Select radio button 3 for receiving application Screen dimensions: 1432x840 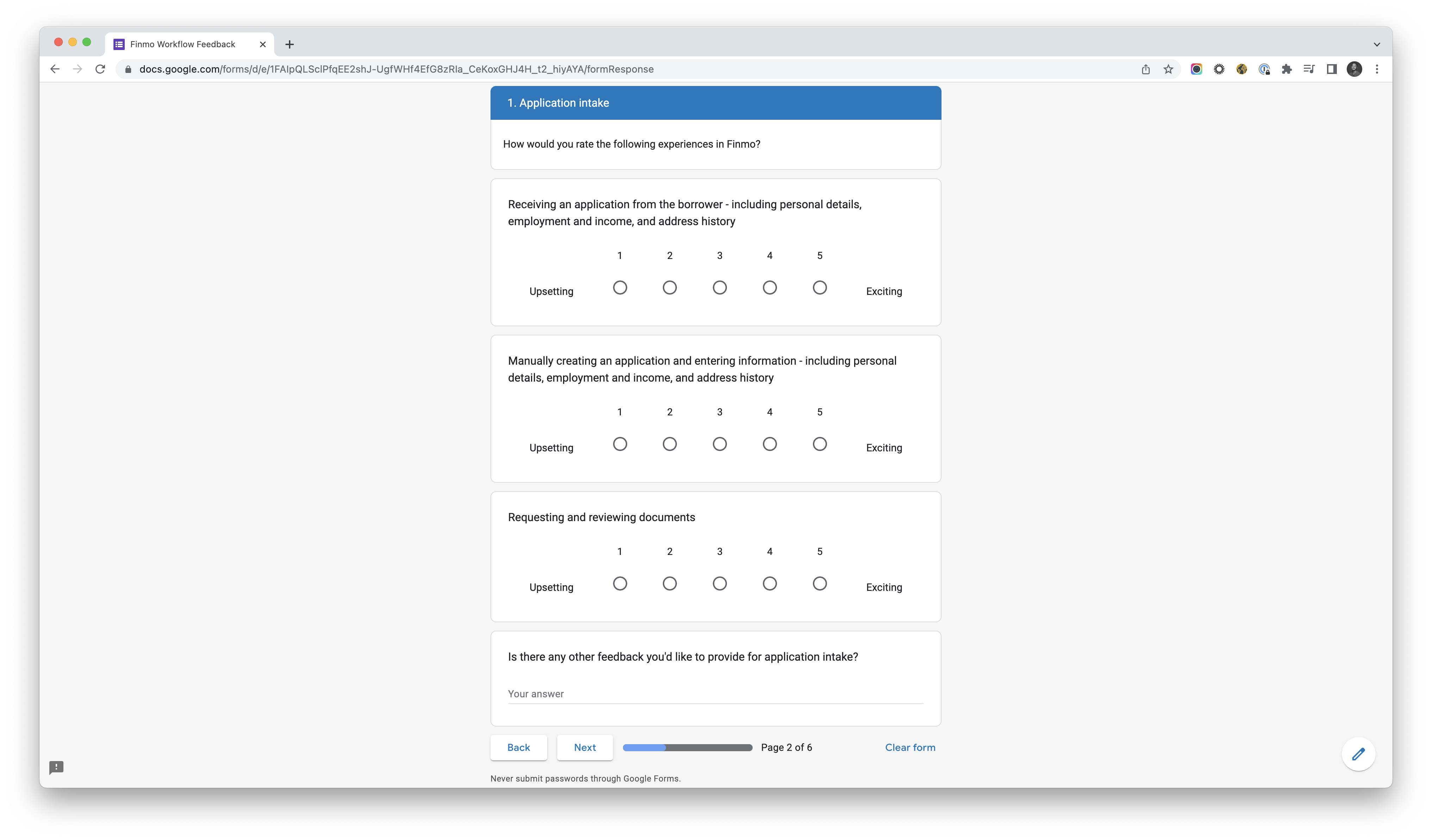[719, 287]
